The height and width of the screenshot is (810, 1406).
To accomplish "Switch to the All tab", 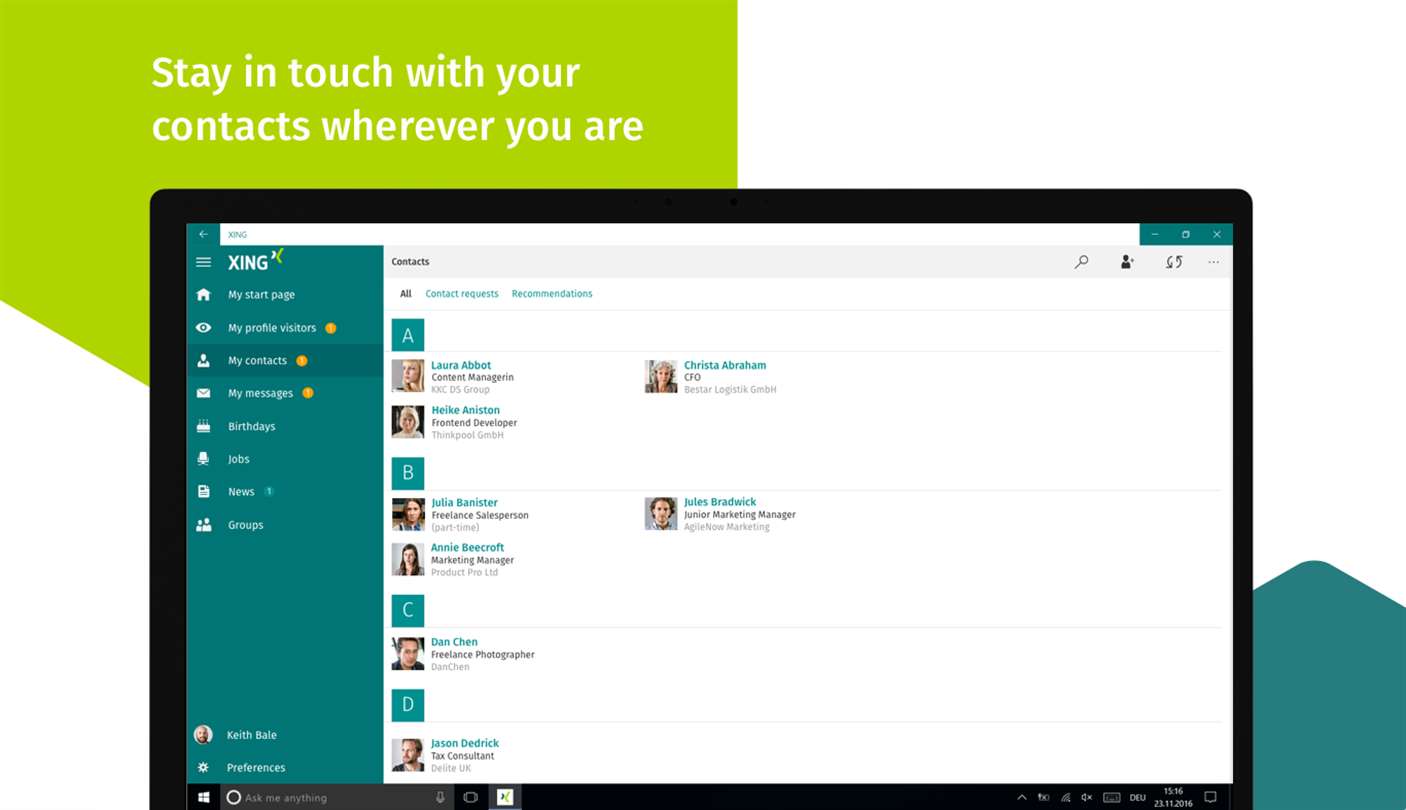I will pos(406,294).
